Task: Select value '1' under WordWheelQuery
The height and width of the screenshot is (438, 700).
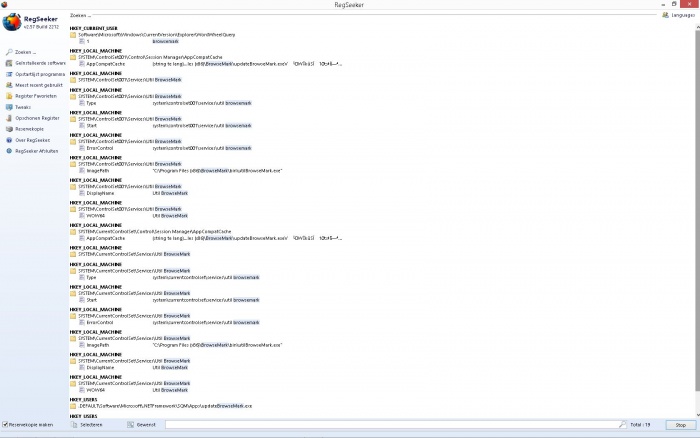Action: pyautogui.click(x=88, y=42)
